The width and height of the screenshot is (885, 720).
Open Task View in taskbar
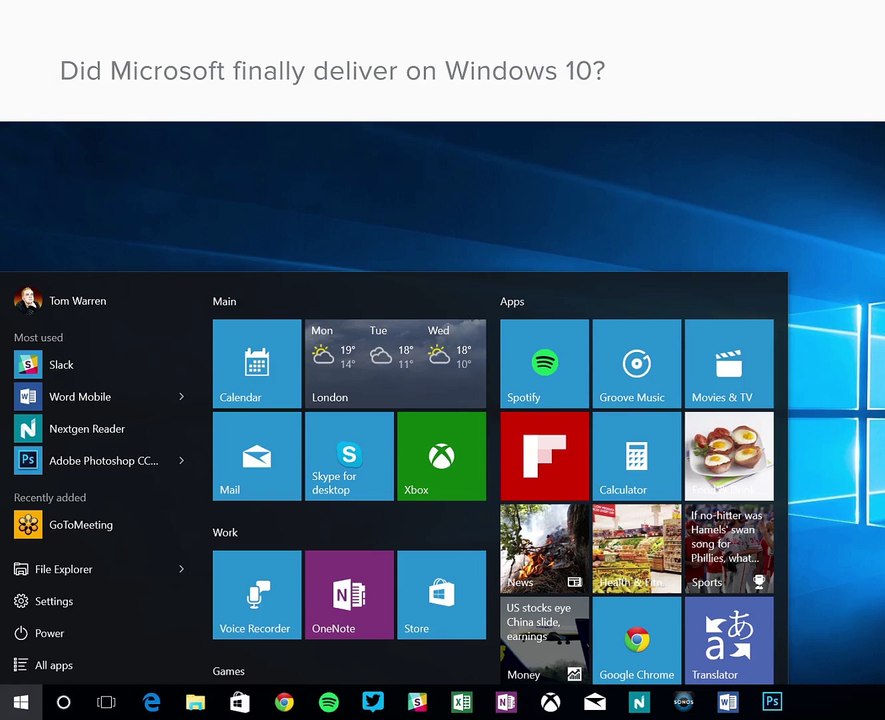pyautogui.click(x=106, y=702)
